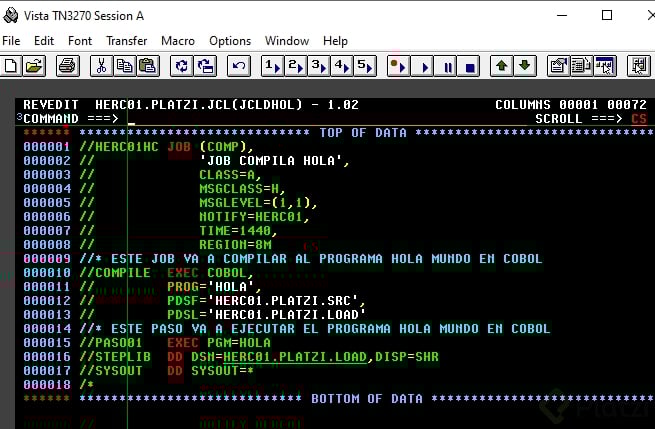Run macro 5 toolbar button

pyautogui.click(x=365, y=66)
